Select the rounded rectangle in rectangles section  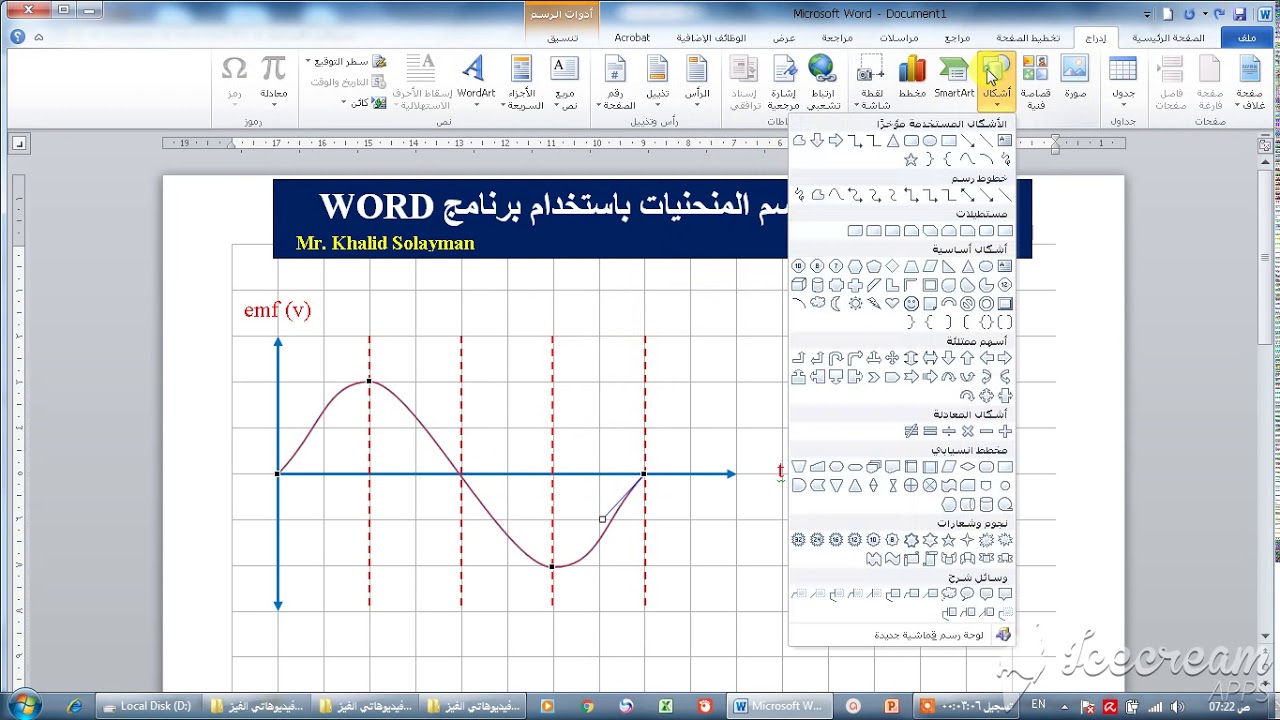coord(986,231)
